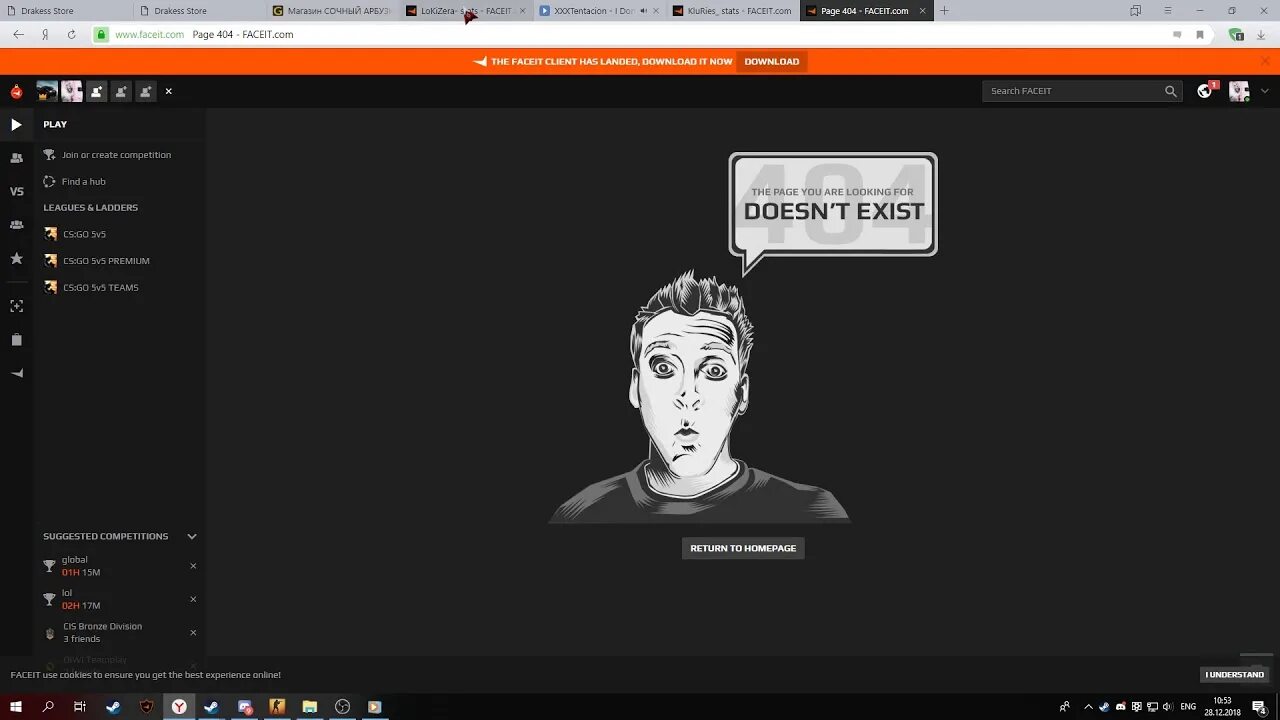Open the Play section in the sidebar
1280x720 pixels.
coord(16,125)
